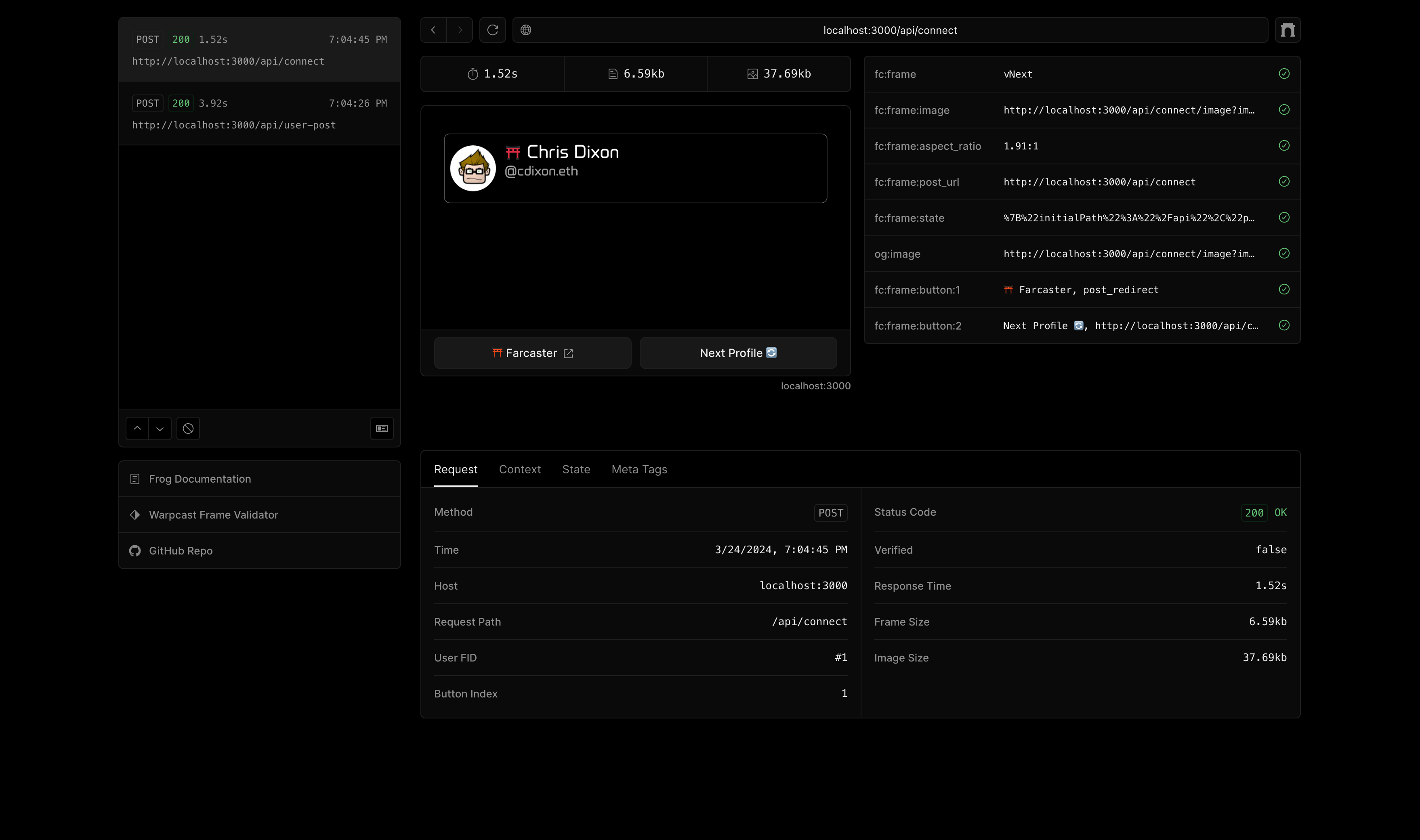Click the image icon beside 37.69kb
Viewport: 1420px width, 840px height.
(752, 74)
